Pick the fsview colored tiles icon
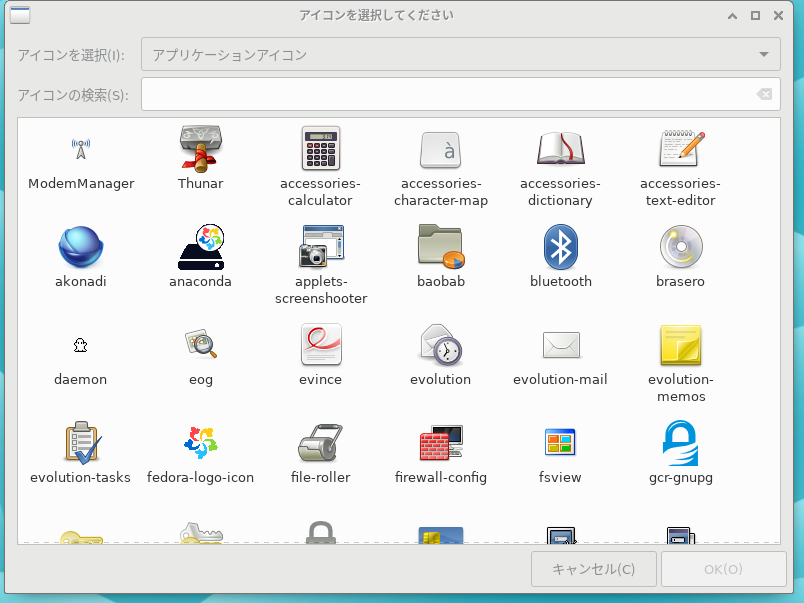804x603 pixels. tap(560, 442)
